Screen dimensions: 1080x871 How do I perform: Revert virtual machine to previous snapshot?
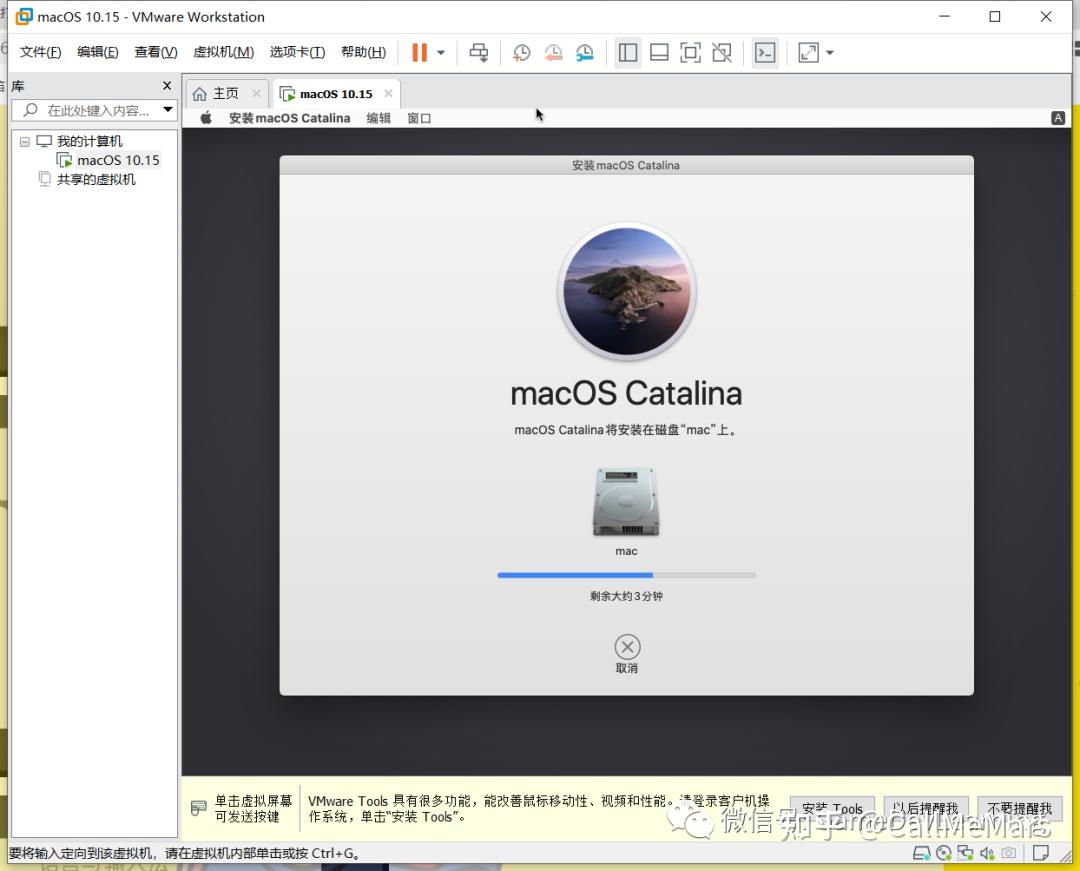pos(553,52)
